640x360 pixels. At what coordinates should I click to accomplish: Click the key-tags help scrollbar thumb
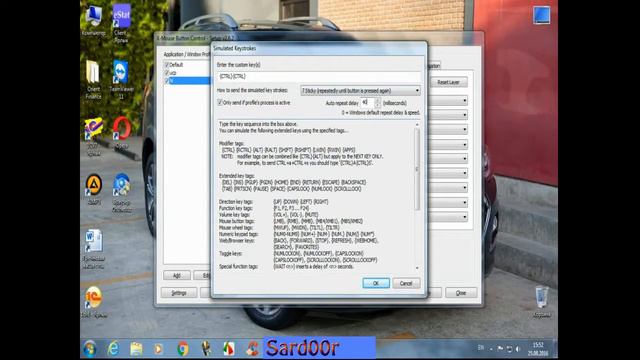[417, 169]
